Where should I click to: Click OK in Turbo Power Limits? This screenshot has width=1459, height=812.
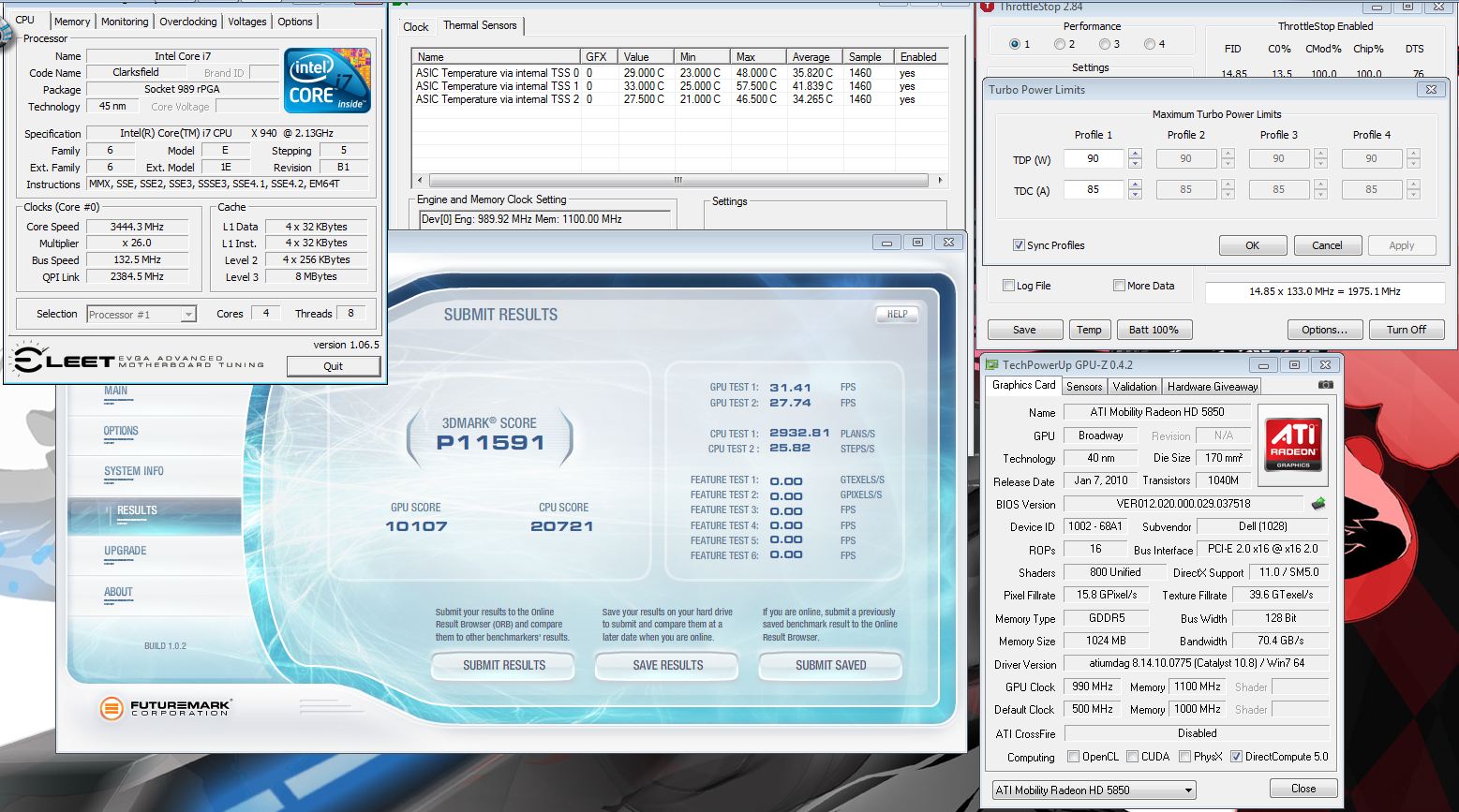pos(1252,245)
